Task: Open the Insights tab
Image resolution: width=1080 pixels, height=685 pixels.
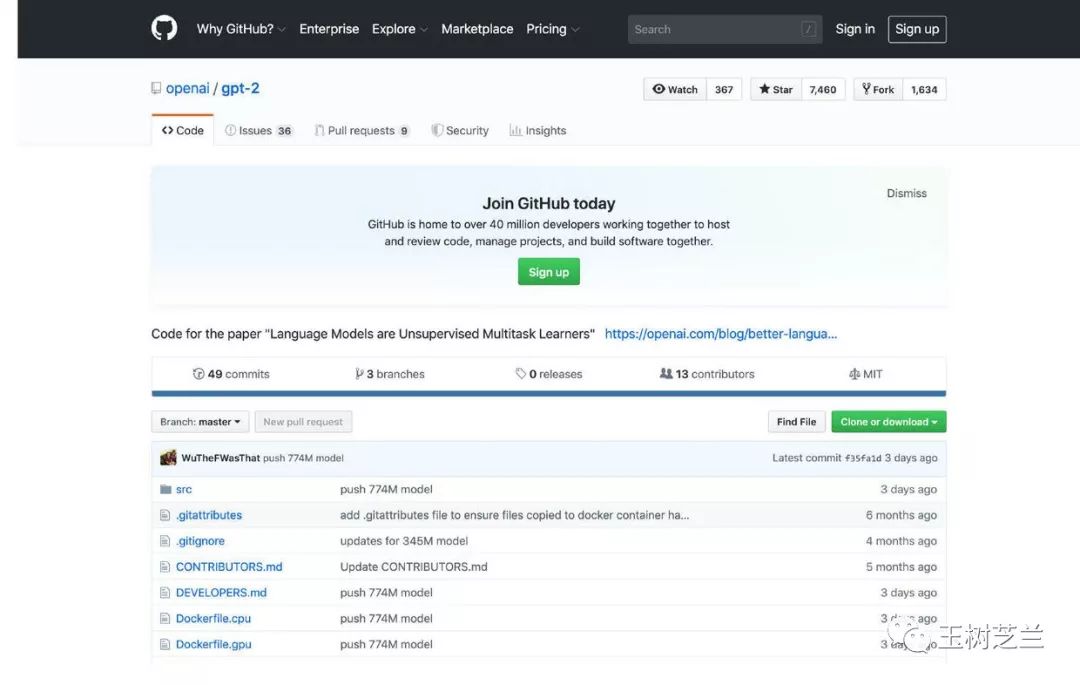Action: (x=538, y=130)
